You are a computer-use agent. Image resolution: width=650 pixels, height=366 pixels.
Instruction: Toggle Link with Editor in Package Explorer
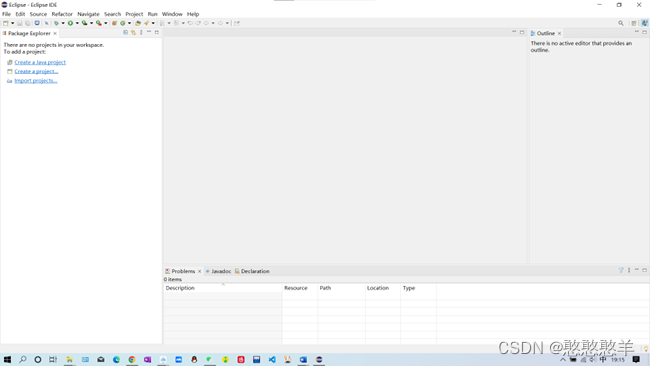coord(133,32)
